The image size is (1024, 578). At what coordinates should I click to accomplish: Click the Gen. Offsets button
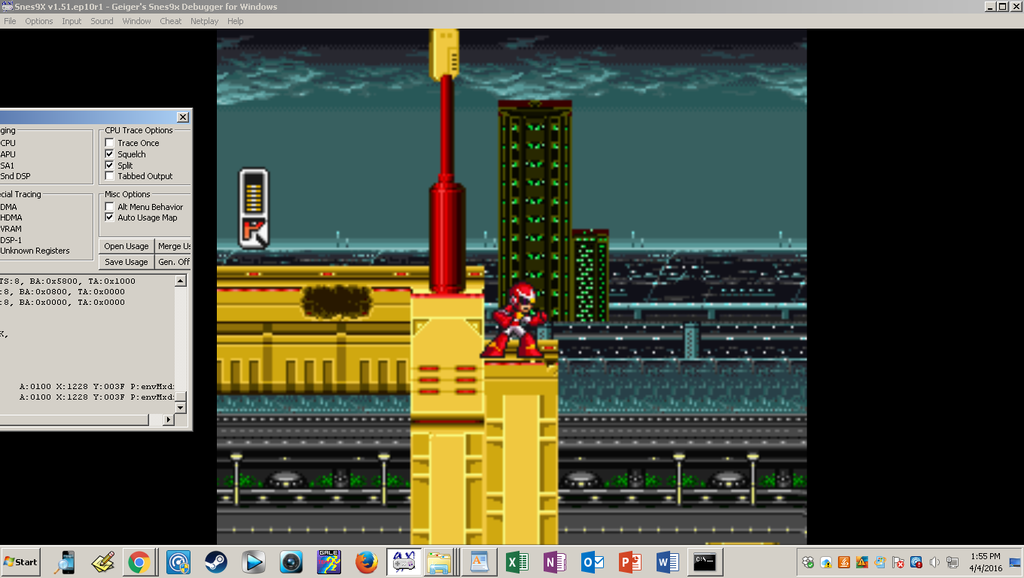click(173, 262)
